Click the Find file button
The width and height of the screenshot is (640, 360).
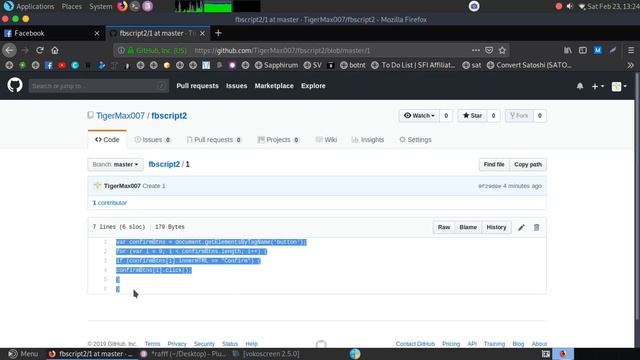click(x=494, y=164)
